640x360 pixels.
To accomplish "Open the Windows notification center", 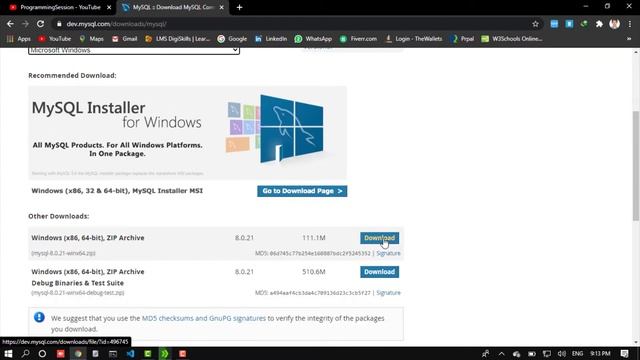I will (x=624, y=354).
